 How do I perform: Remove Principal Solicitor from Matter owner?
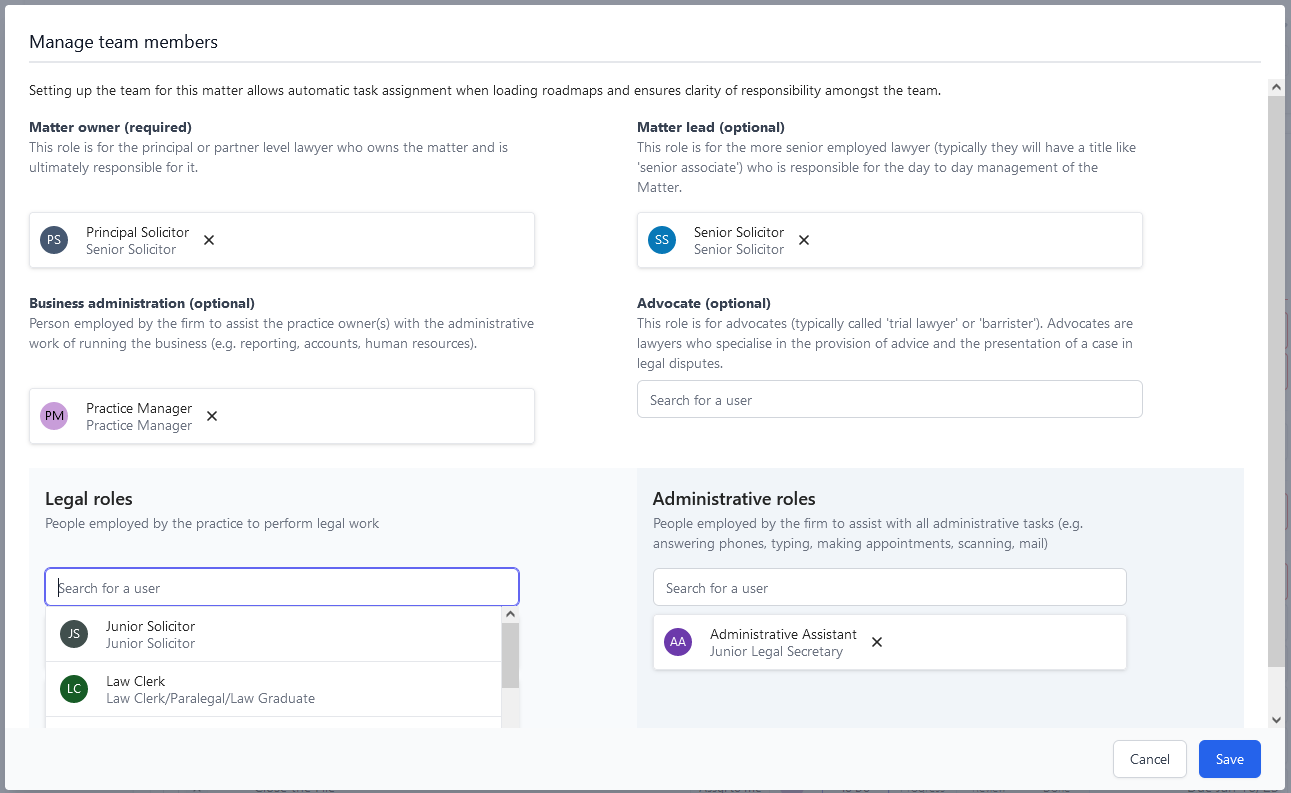click(x=209, y=240)
